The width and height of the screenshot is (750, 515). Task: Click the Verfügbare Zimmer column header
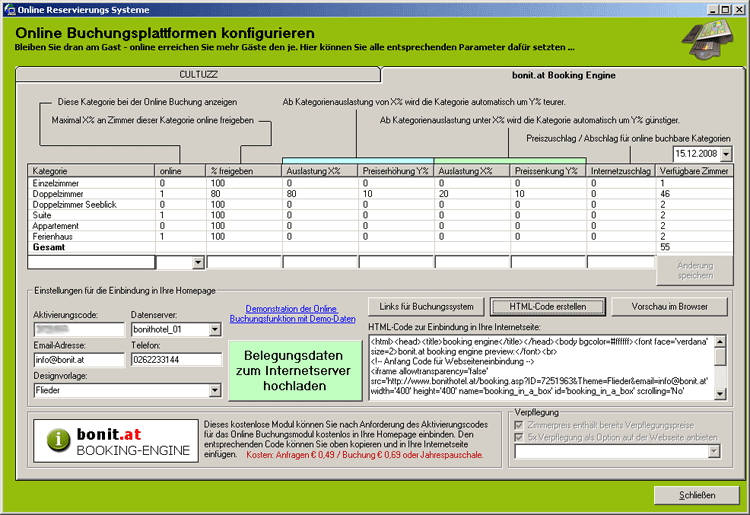tap(694, 171)
